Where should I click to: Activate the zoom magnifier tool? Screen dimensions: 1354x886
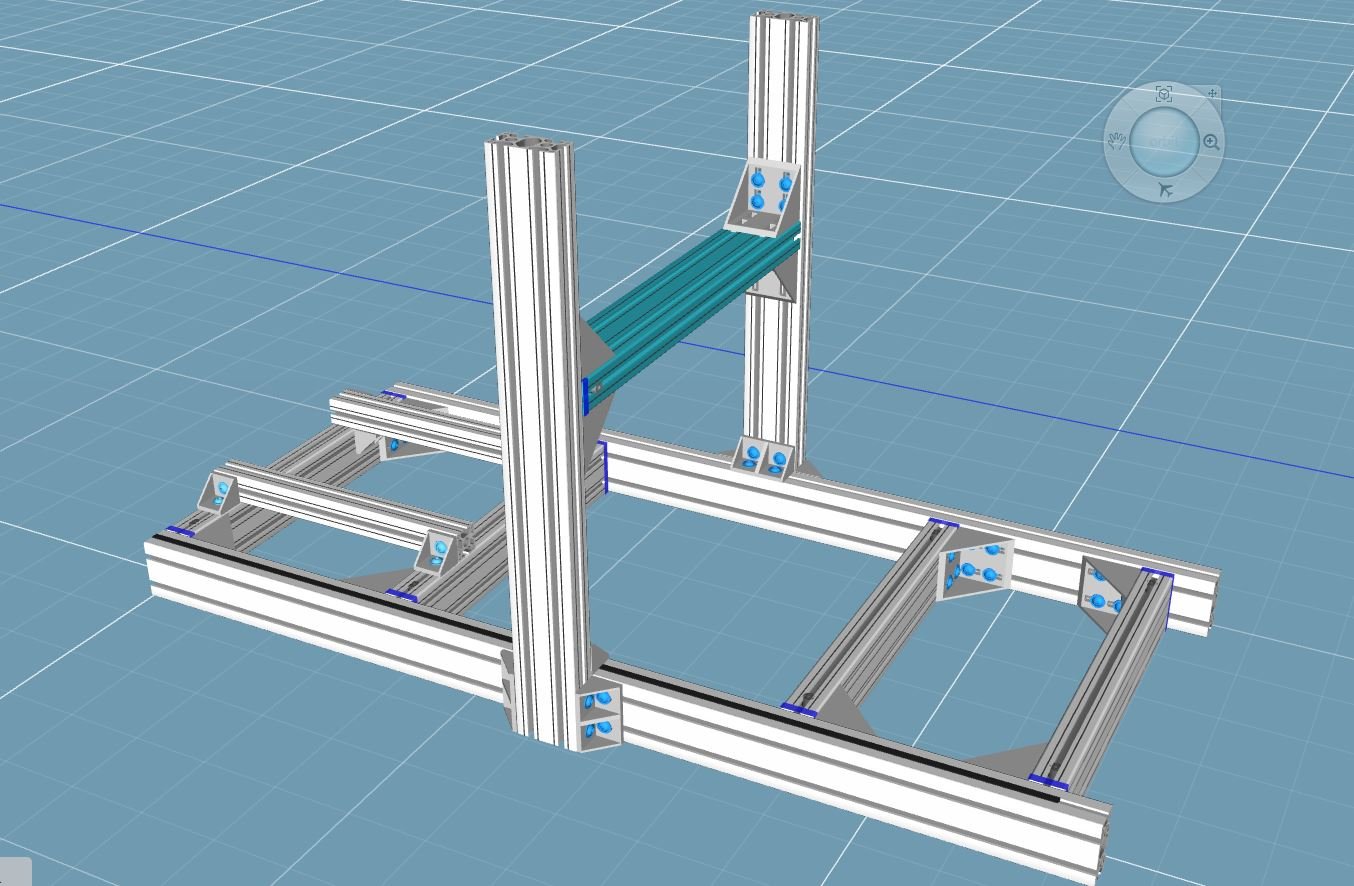tap(1211, 142)
